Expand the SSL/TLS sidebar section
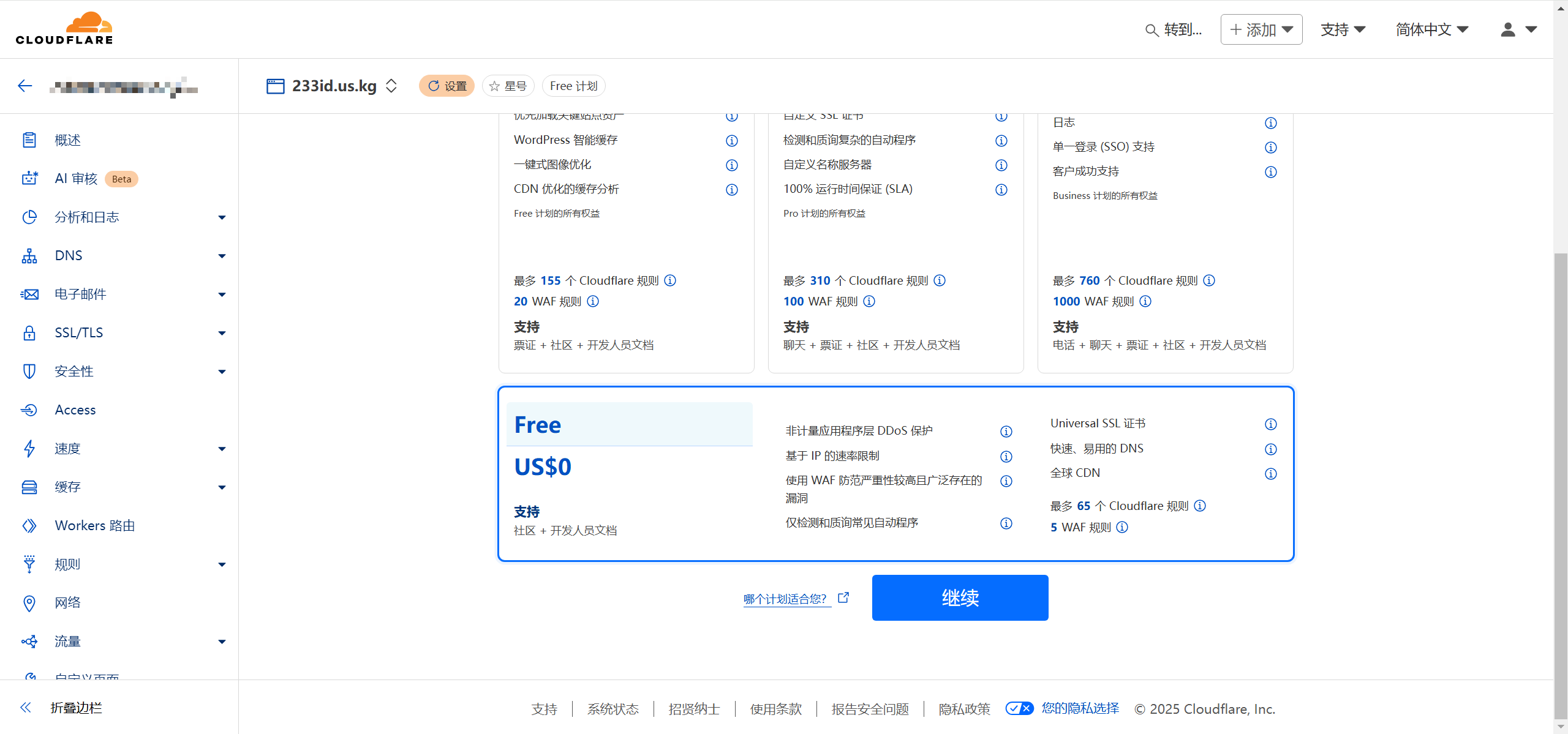 pos(222,333)
